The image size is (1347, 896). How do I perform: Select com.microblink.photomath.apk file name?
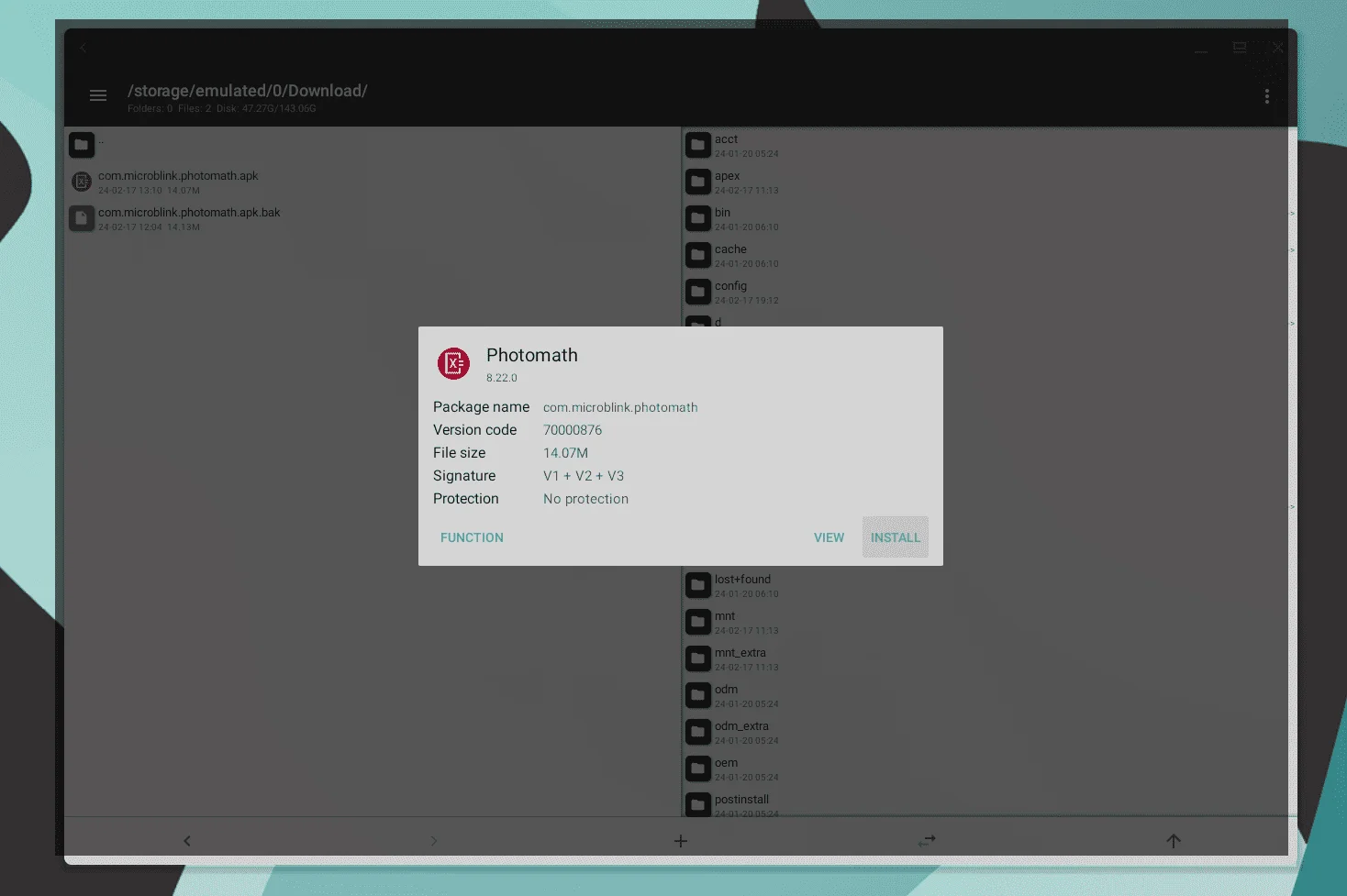(x=178, y=175)
